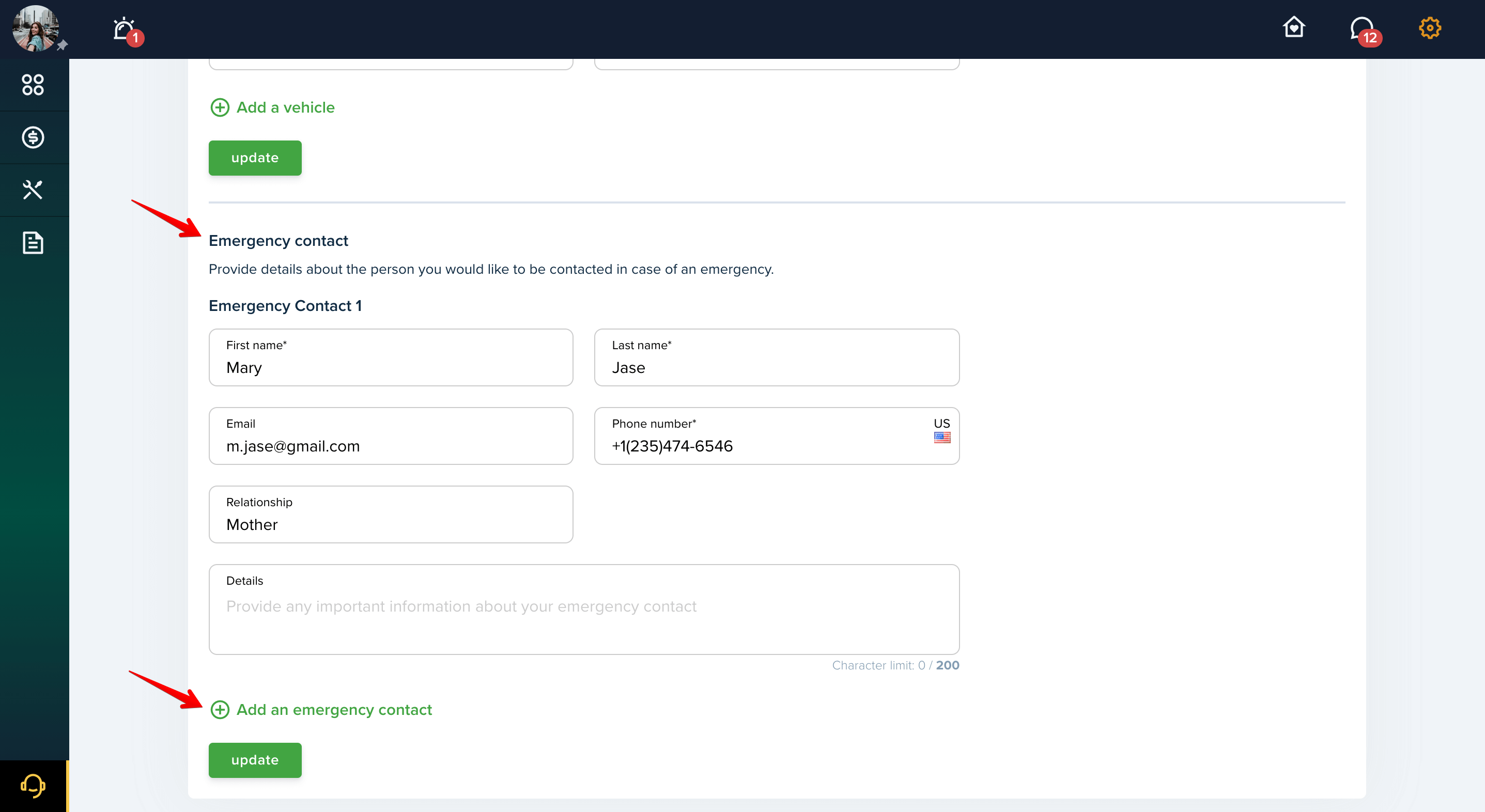Click the Email field m.jase@gmail.com
This screenshot has height=812, width=1485.
pyautogui.click(x=391, y=435)
